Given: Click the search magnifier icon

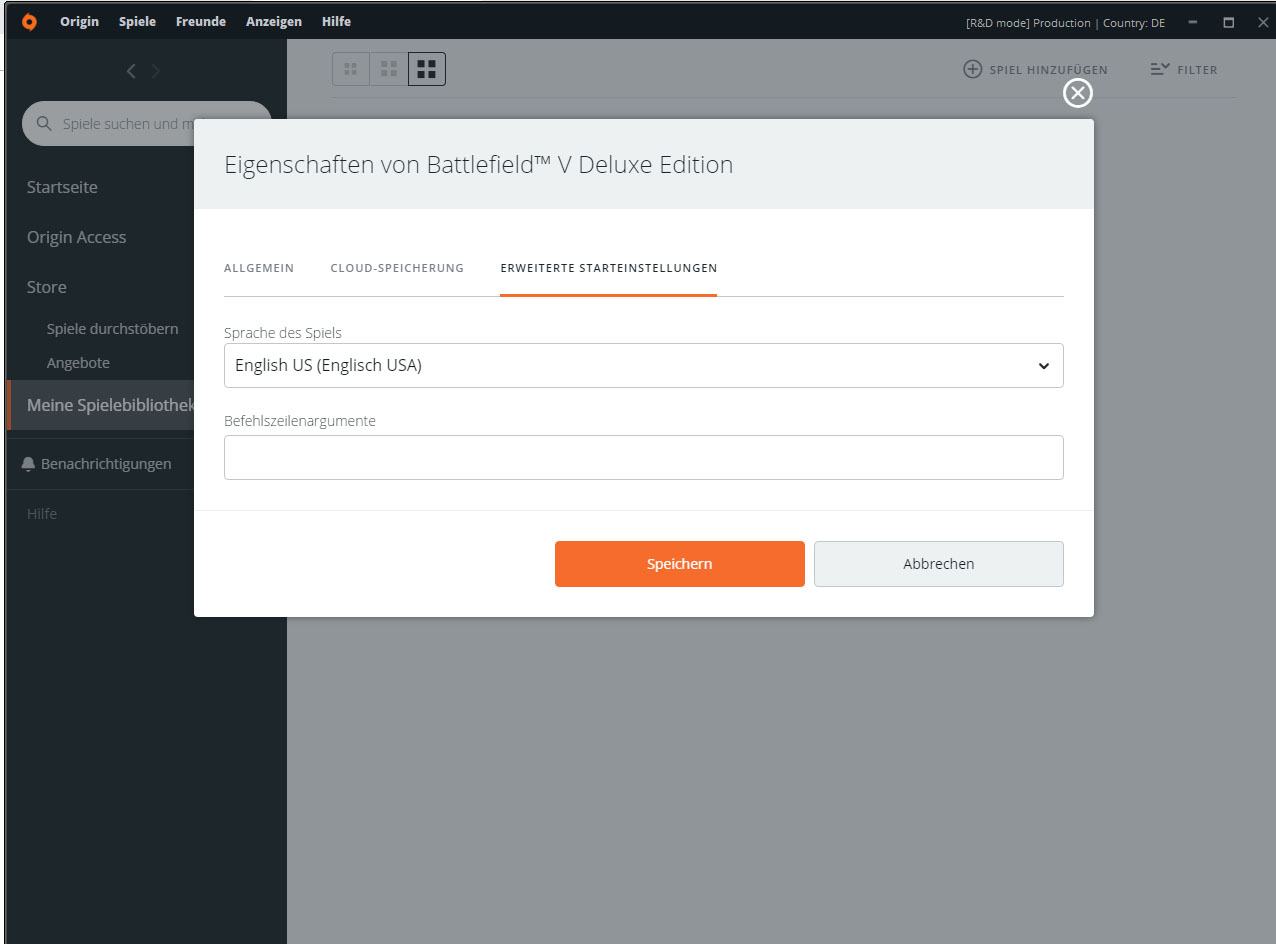Looking at the screenshot, I should pyautogui.click(x=44, y=124).
